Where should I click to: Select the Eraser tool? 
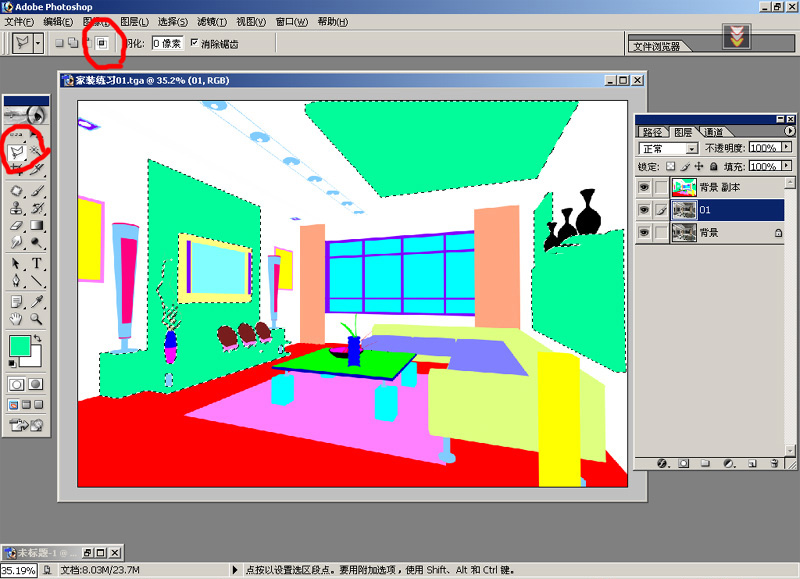tap(16, 225)
